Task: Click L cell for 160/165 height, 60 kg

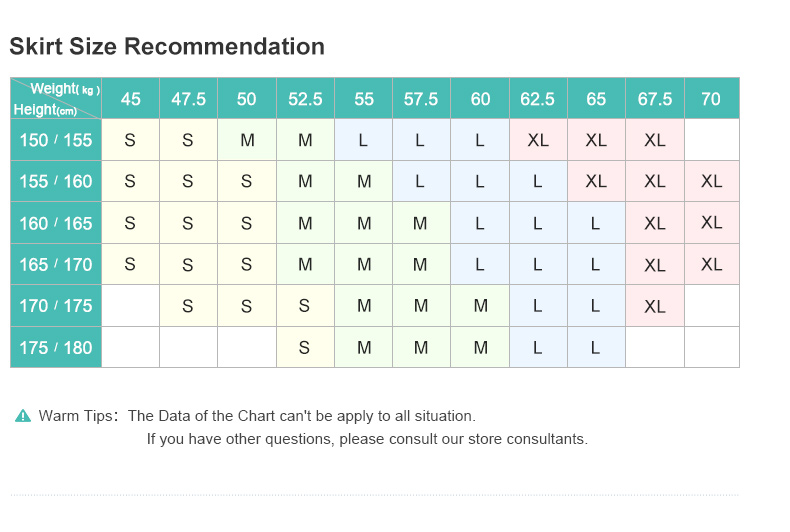Action: 480,223
